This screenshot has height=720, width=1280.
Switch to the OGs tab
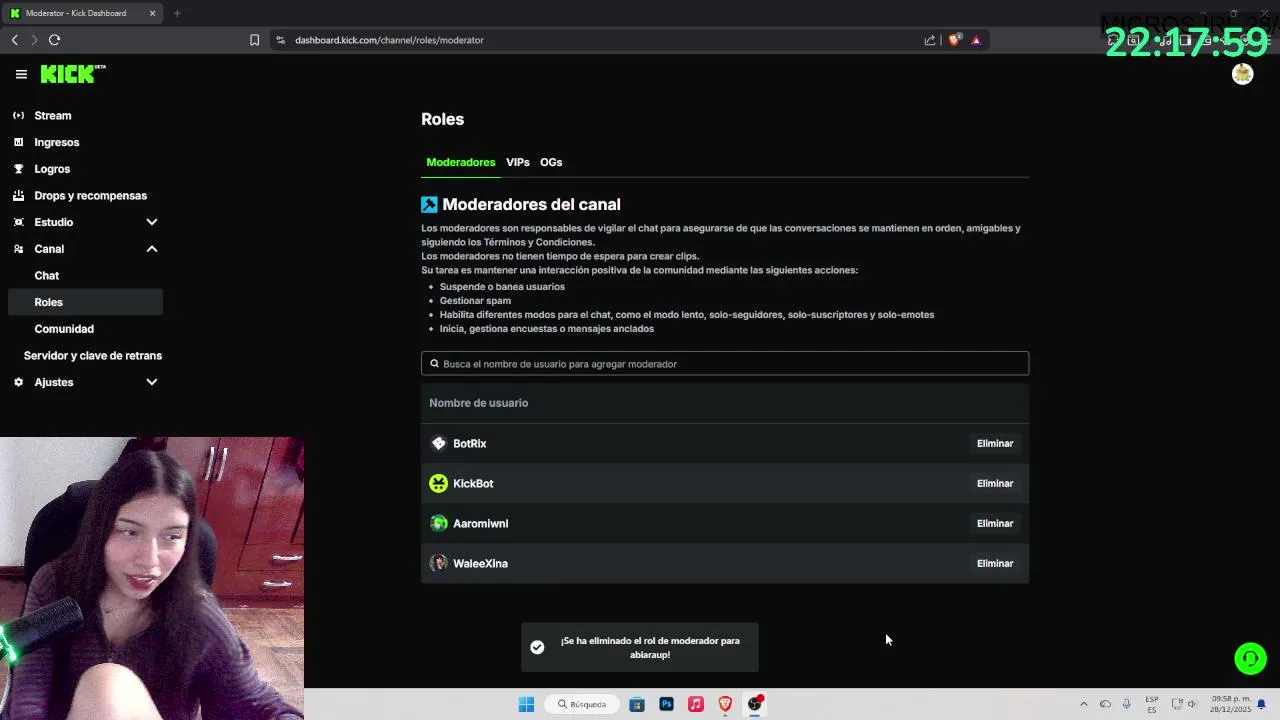click(551, 162)
